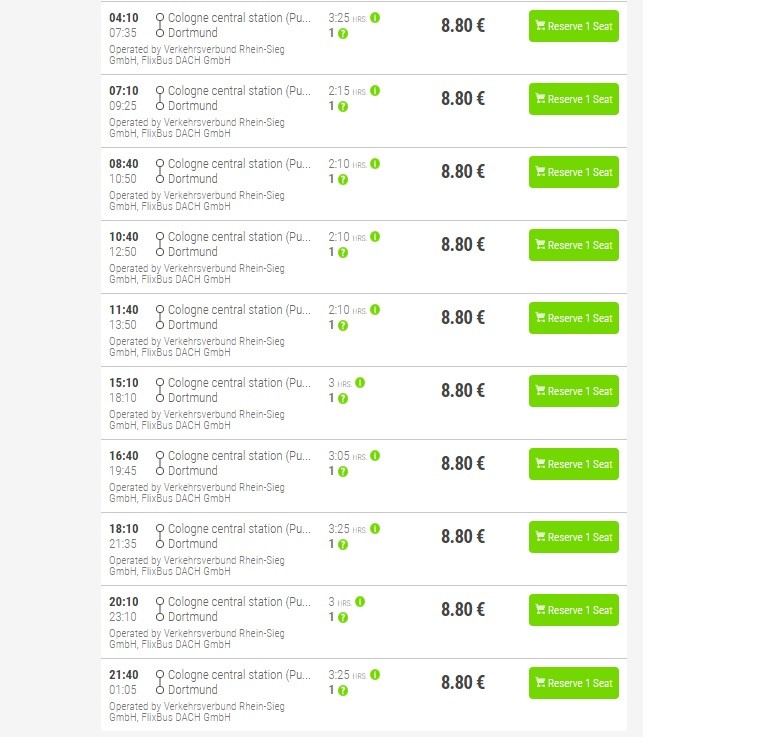Reserve 1 seat on the 04:10 bus
The width and height of the screenshot is (765, 739).
(x=573, y=26)
